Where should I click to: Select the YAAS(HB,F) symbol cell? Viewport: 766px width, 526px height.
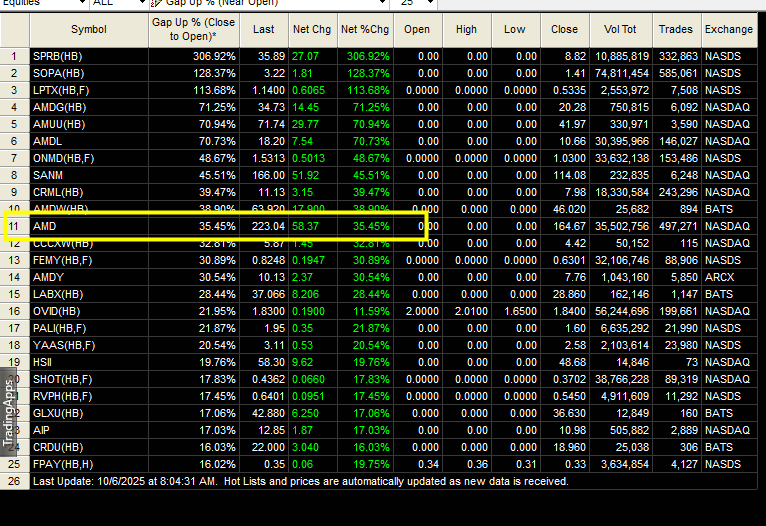(89, 345)
